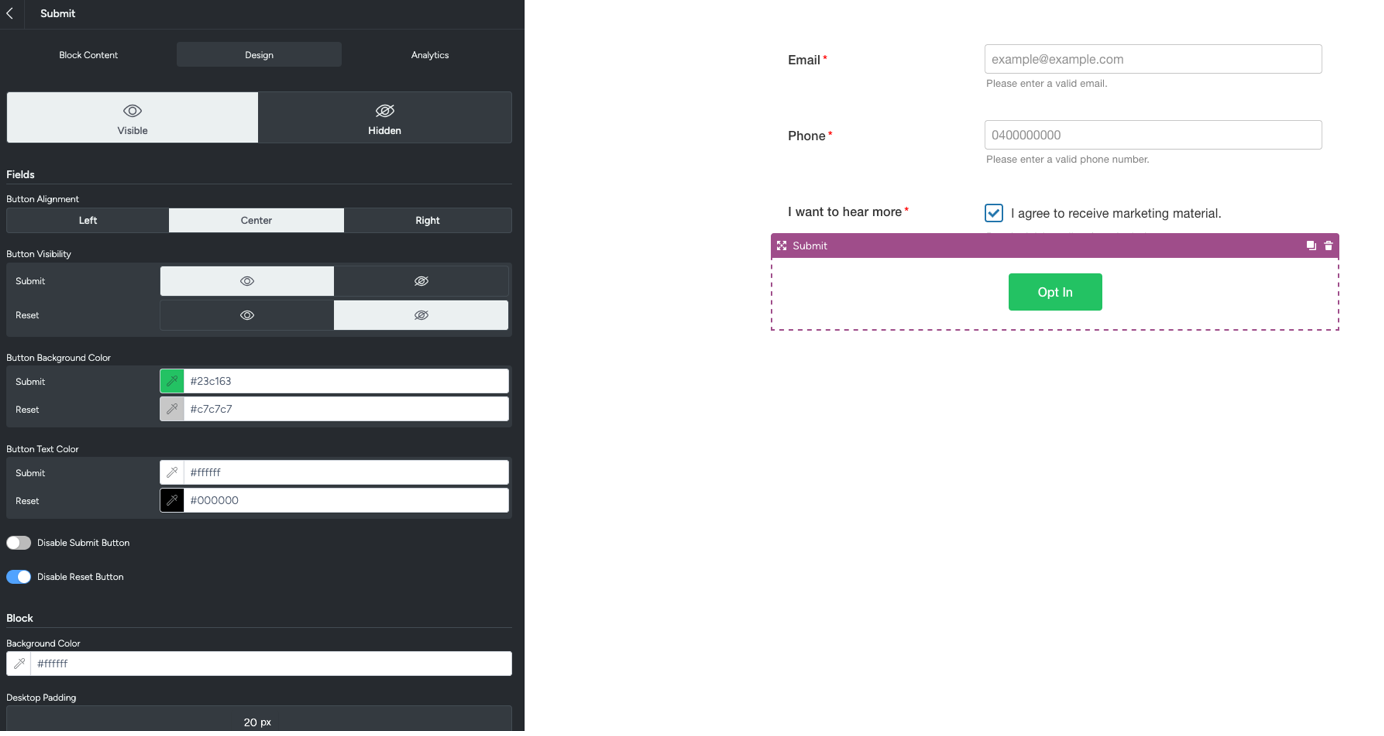This screenshot has width=1384, height=736.
Task: Click the Email input field
Action: point(1152,59)
